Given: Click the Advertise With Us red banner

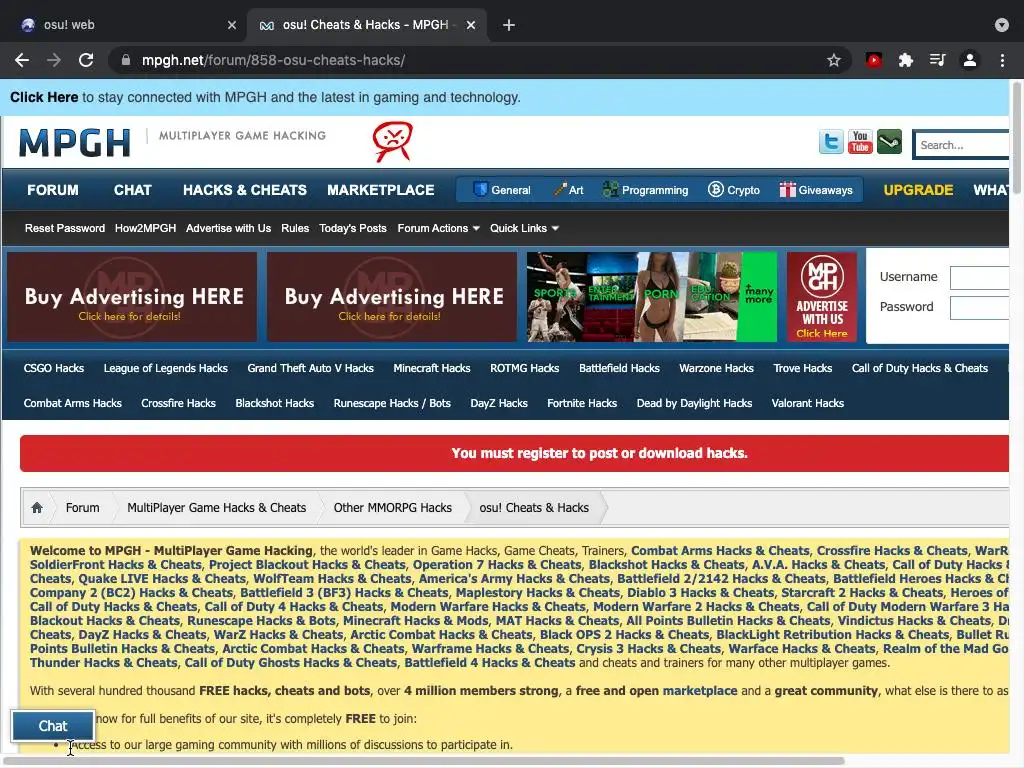Looking at the screenshot, I should tap(822, 296).
